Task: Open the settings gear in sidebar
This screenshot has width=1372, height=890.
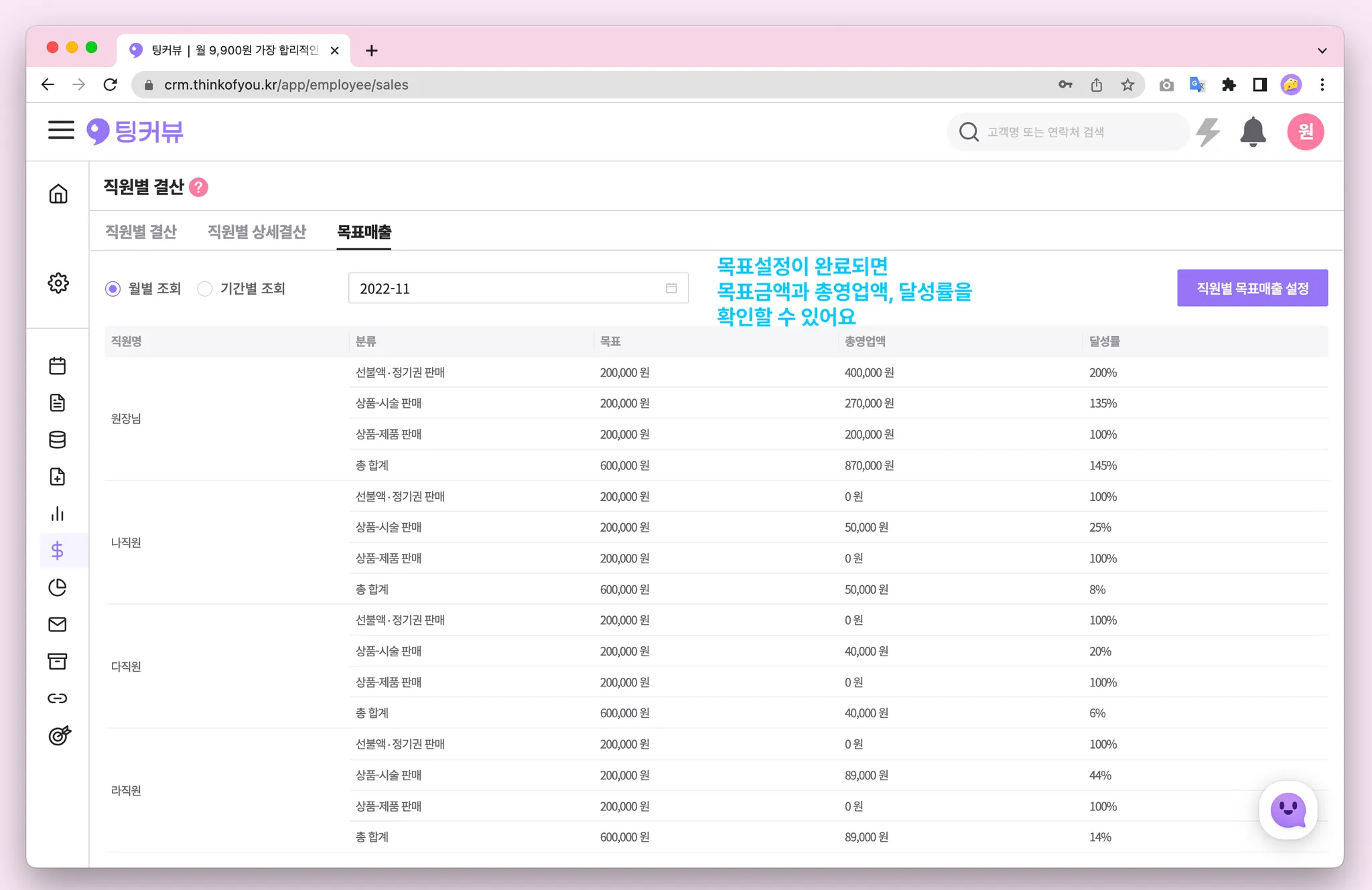Action: (x=58, y=283)
